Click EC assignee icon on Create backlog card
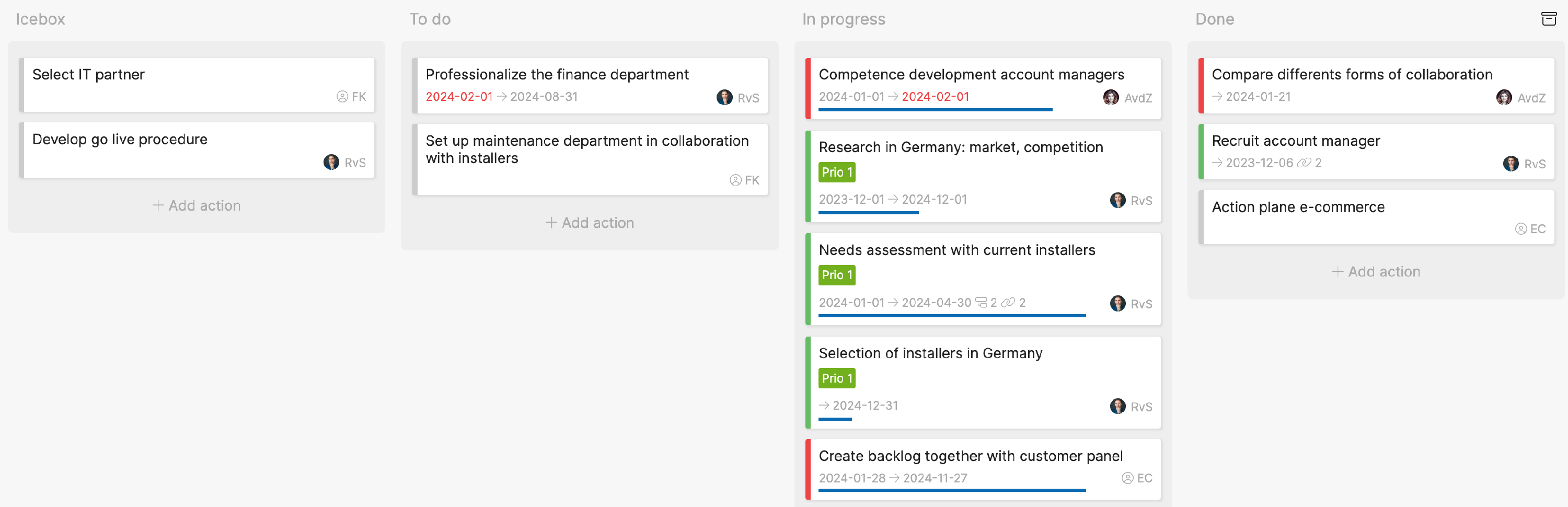Viewport: 1568px width, 507px height. [1127, 478]
